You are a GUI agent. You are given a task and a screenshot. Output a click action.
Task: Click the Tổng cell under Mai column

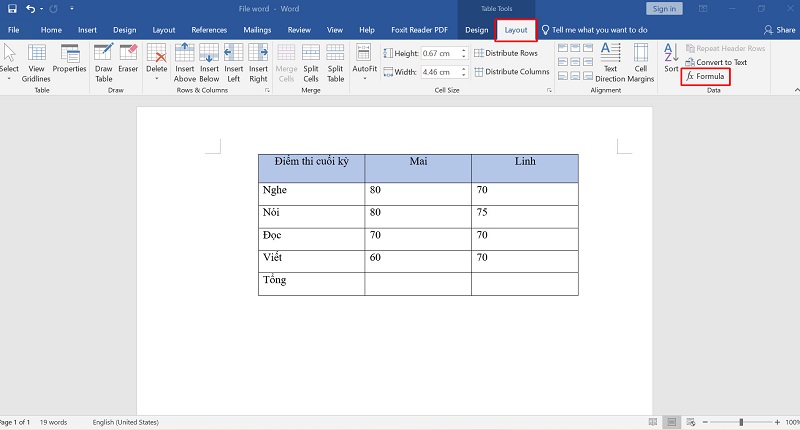point(418,284)
